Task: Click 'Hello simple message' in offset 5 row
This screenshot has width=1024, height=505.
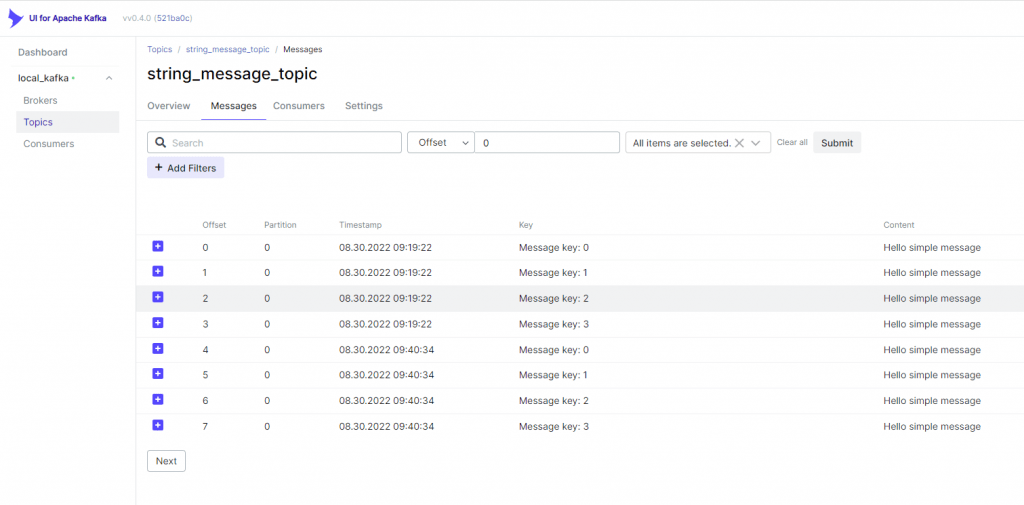Action: coord(932,375)
